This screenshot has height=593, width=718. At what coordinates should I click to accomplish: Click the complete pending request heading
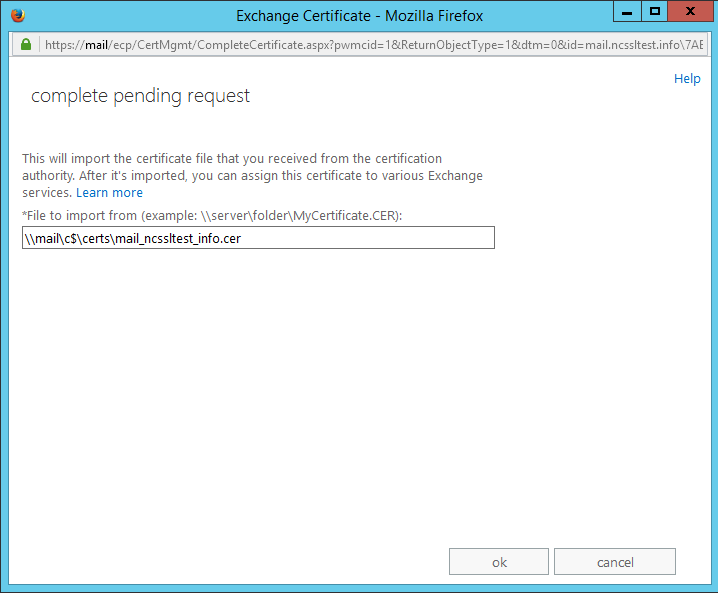pyautogui.click(x=140, y=96)
